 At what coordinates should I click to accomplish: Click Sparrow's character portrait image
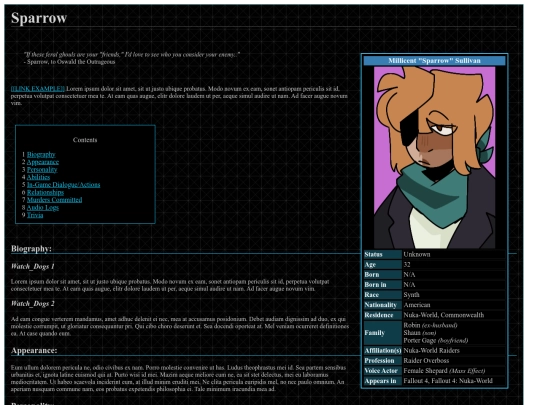coord(435,157)
